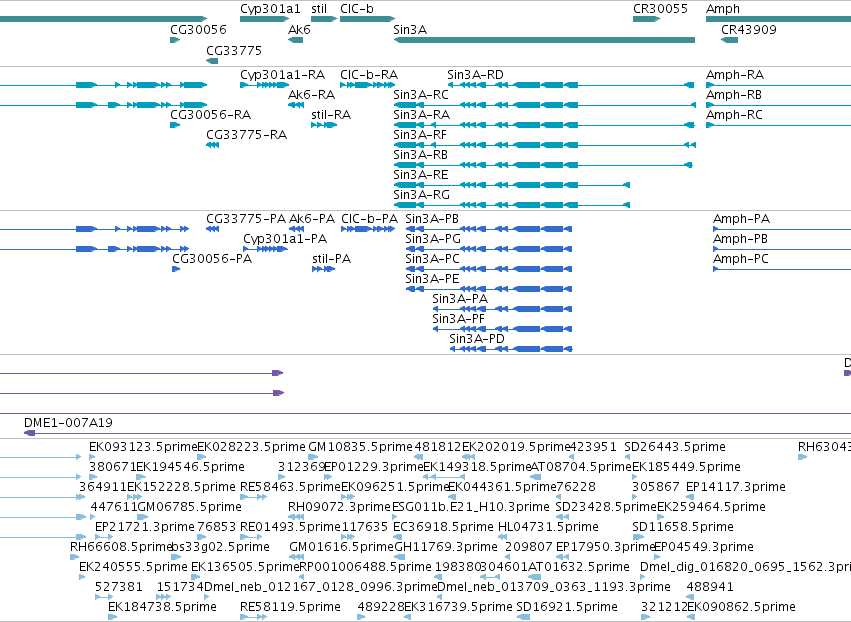The height and width of the screenshot is (622, 851).
Task: Open the ClC-b gene label
Action: 357,9
